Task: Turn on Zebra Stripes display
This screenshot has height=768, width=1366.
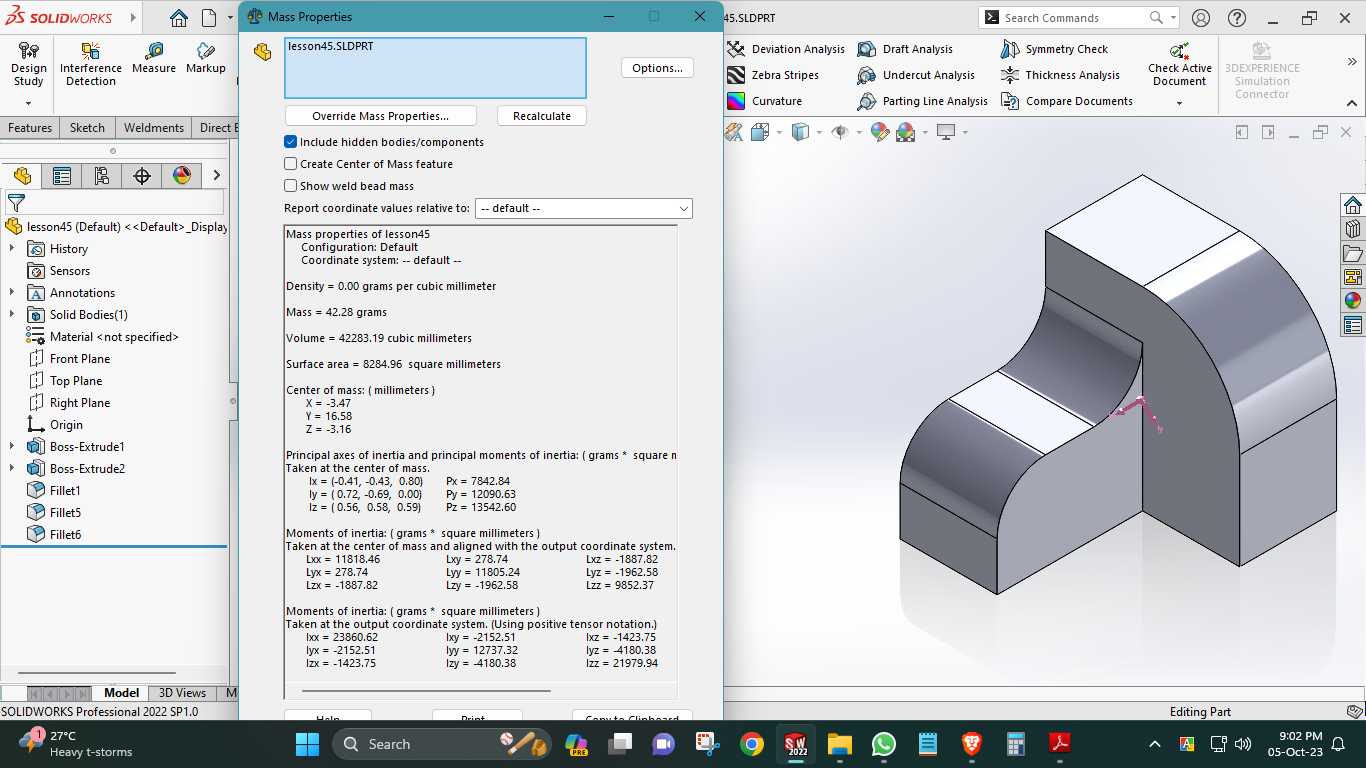Action: tap(773, 75)
